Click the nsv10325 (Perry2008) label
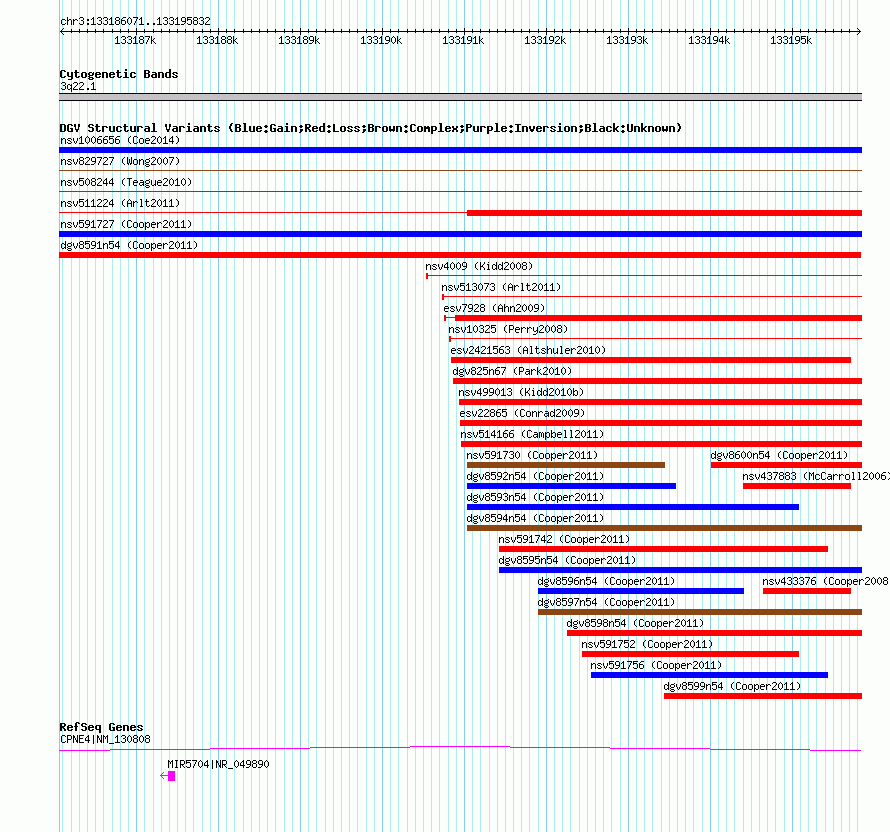This screenshot has height=832, width=890. point(508,329)
